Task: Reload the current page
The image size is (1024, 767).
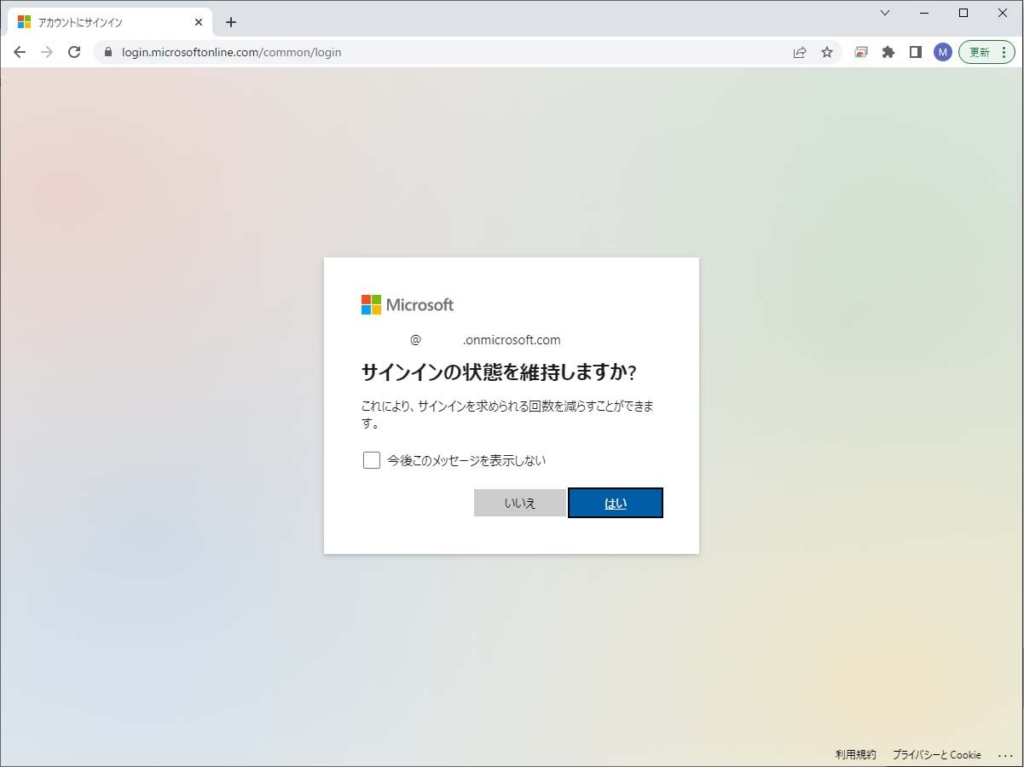Action: tap(74, 52)
